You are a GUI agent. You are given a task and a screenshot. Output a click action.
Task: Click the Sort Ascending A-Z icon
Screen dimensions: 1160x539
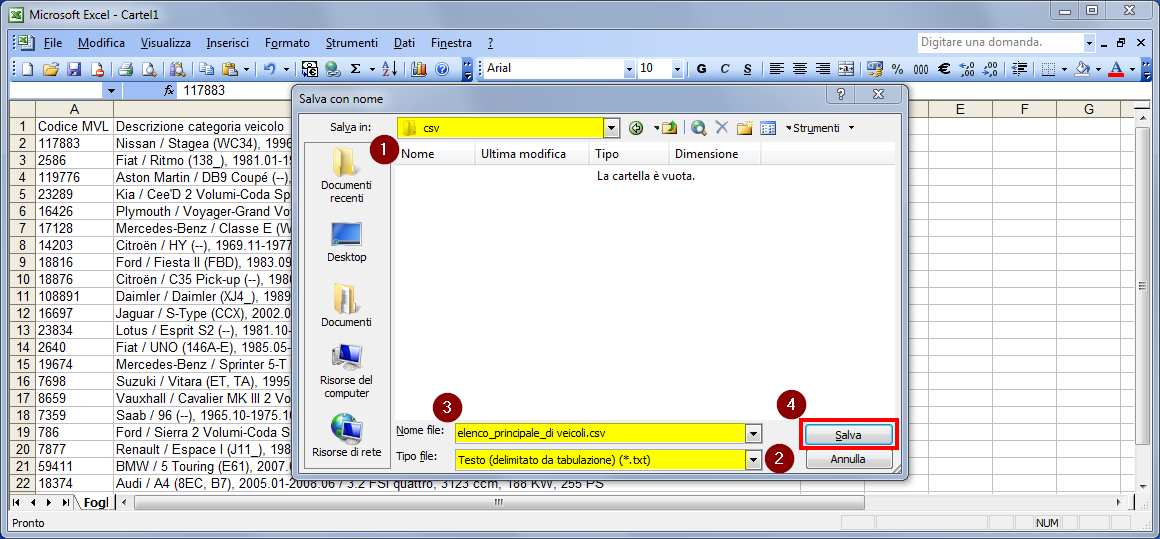click(390, 69)
